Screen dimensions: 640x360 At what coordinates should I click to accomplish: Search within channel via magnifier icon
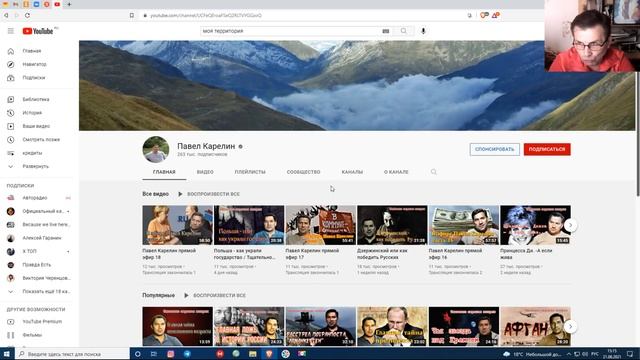click(433, 172)
